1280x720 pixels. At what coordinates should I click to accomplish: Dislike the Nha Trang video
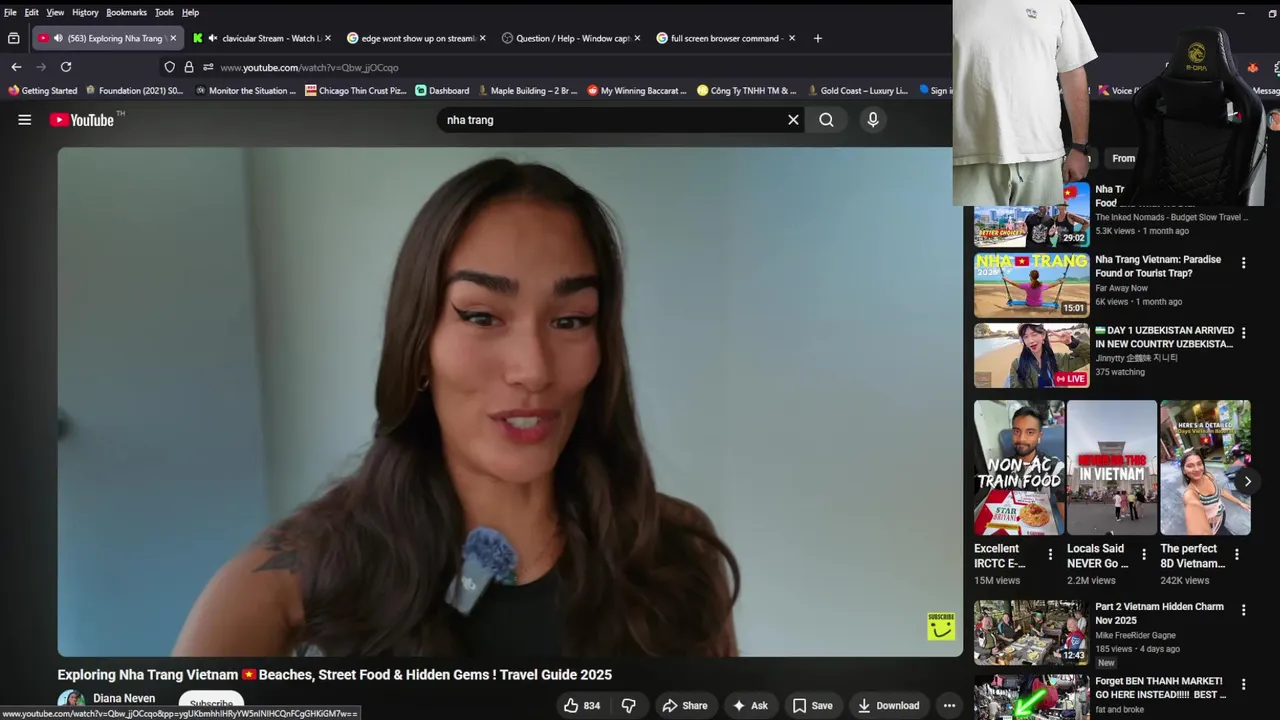pyautogui.click(x=628, y=705)
